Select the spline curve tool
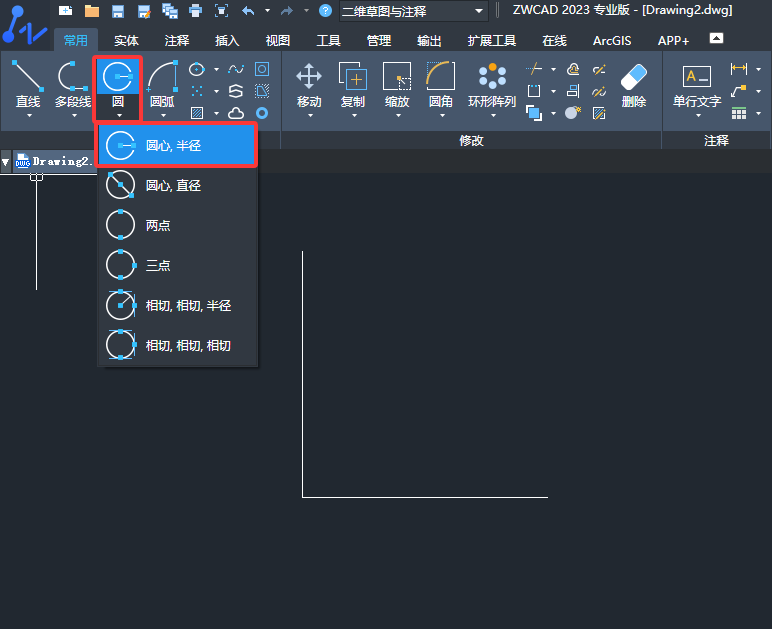This screenshot has width=772, height=629. 236,69
